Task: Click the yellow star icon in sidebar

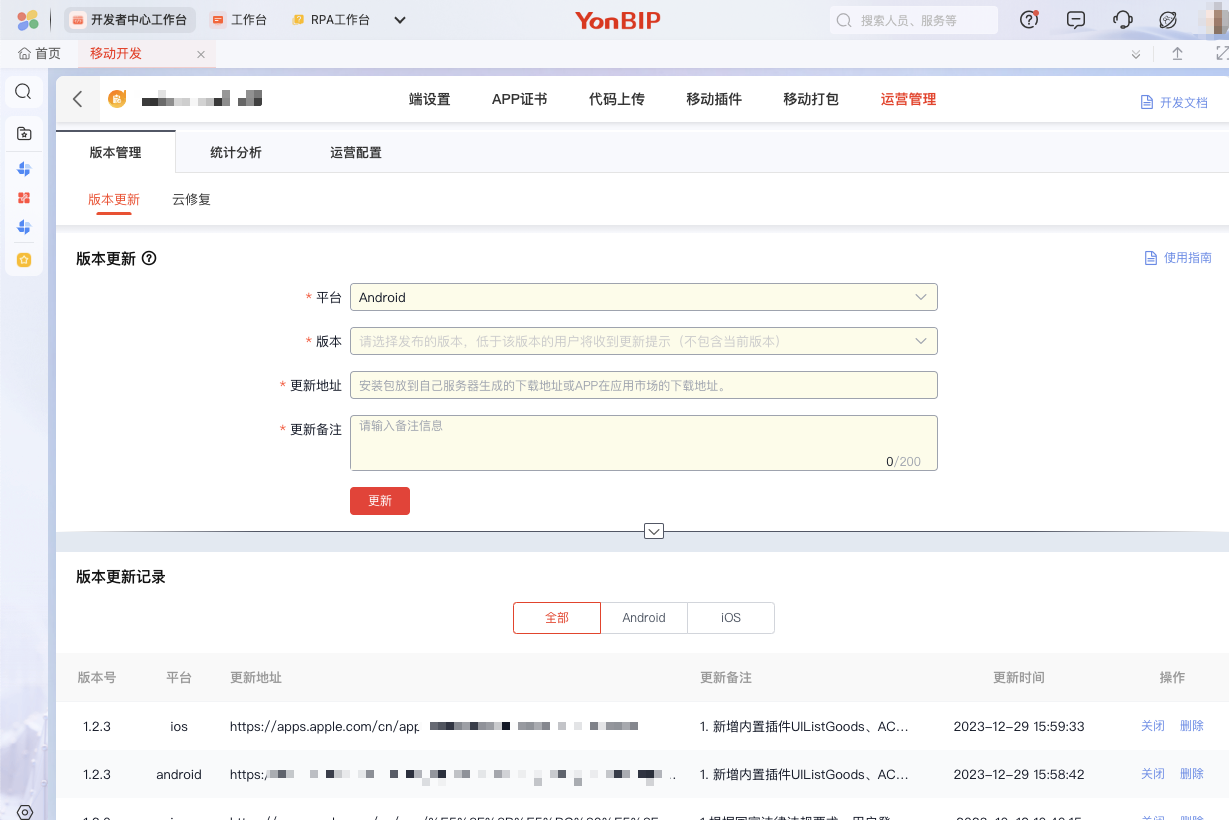Action: pos(24,260)
